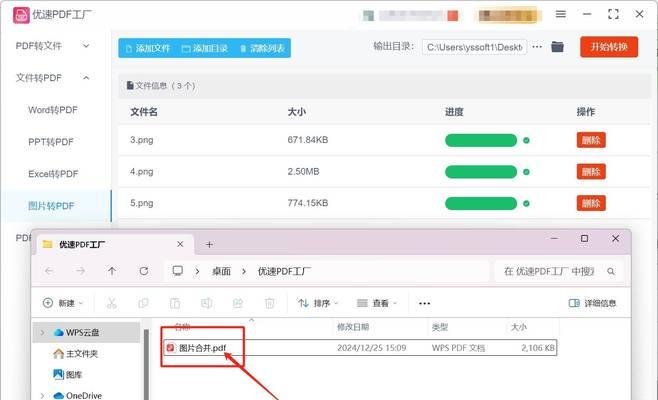Open the 排序 sort dropdown
This screenshot has height=400, width=658.
coord(318,303)
